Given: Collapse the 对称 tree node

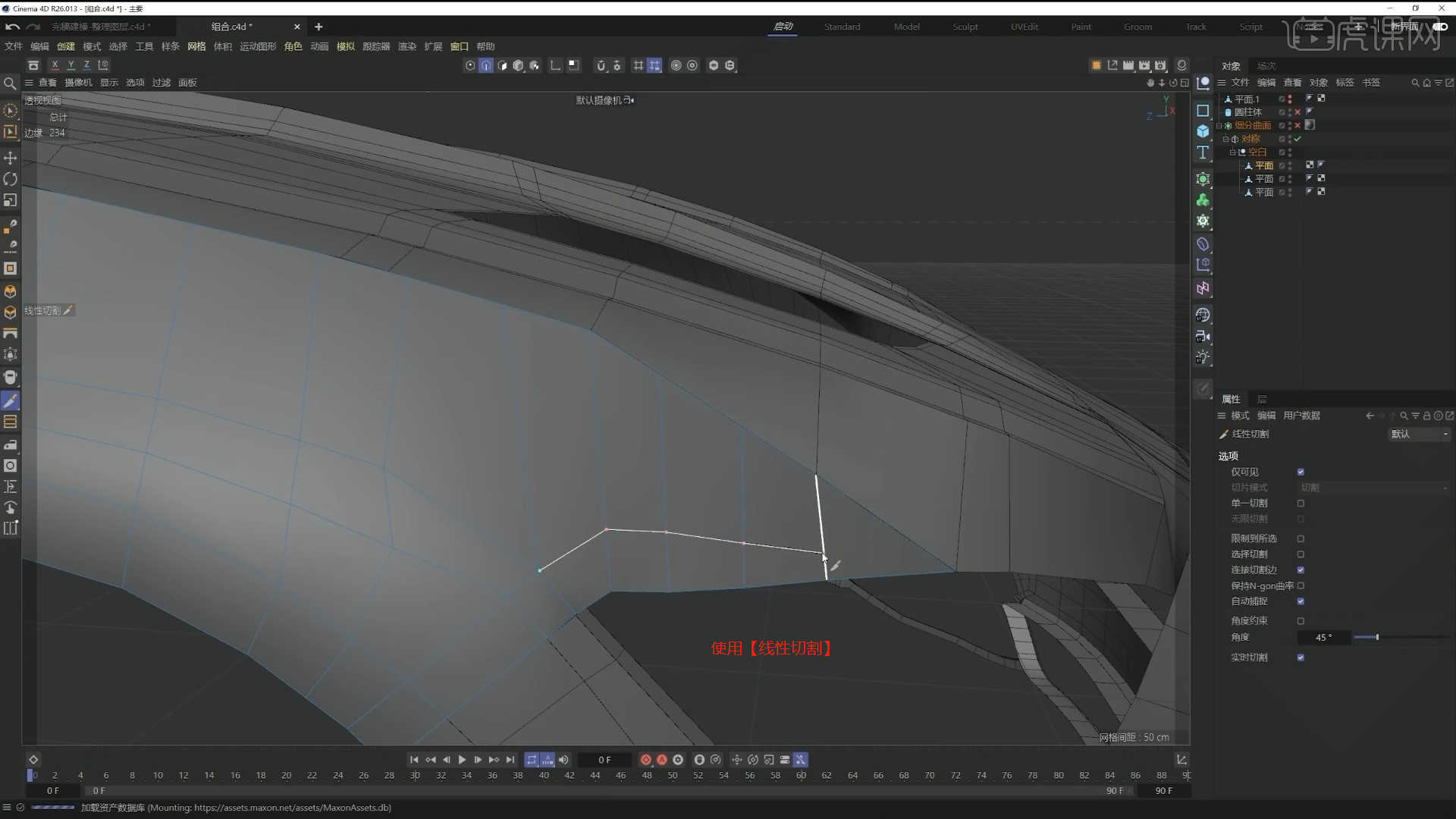Looking at the screenshot, I should (1225, 140).
